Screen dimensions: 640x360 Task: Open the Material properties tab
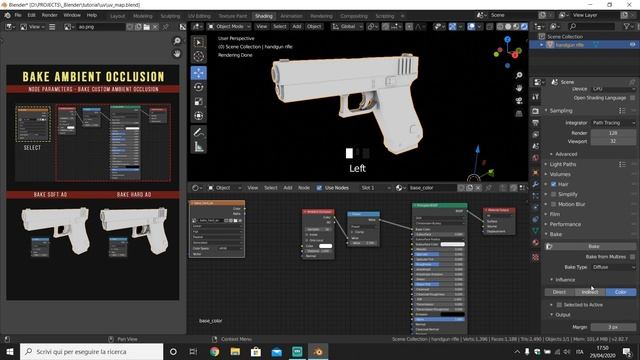536,242
